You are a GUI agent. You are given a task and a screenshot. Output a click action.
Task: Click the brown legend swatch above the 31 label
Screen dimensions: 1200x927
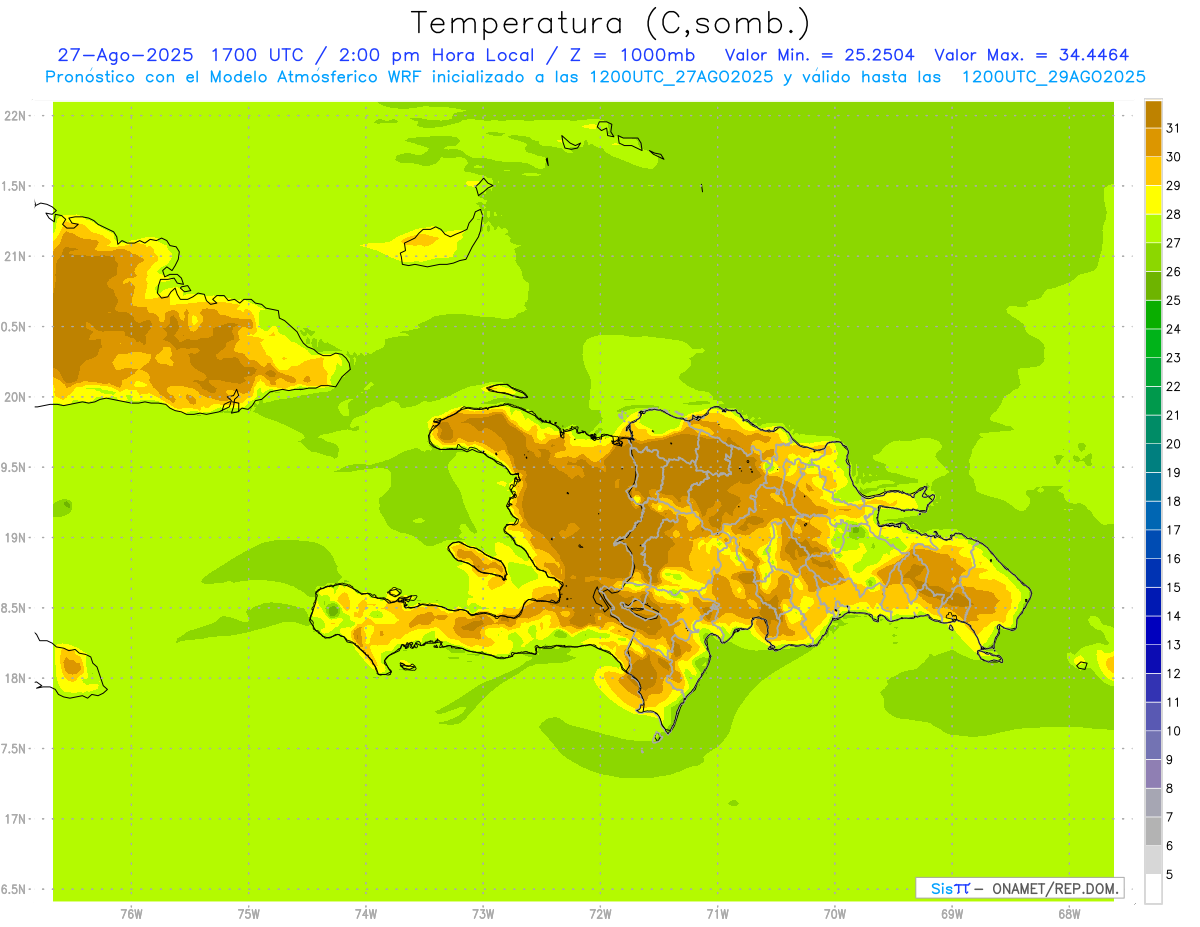tap(1153, 113)
